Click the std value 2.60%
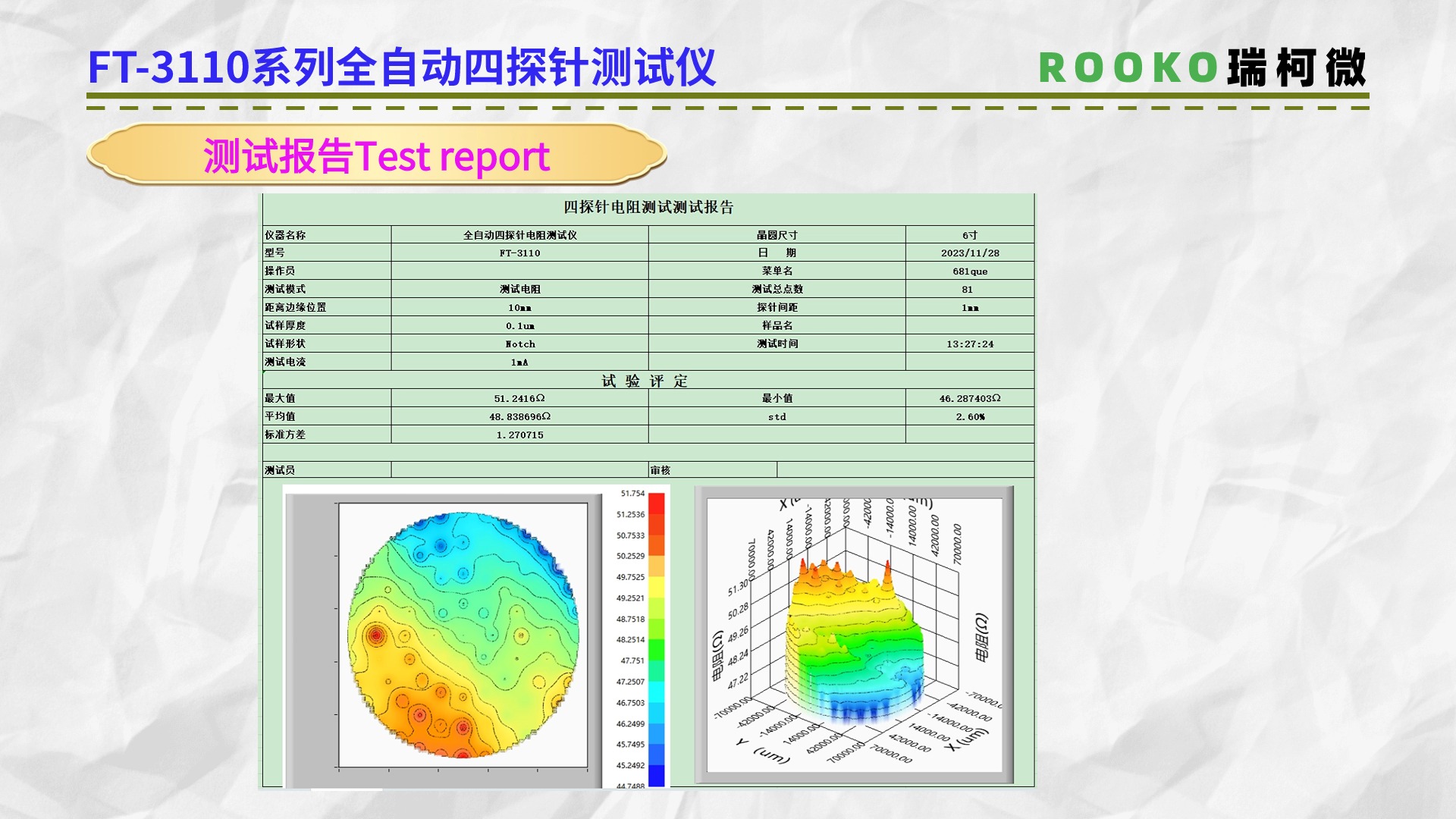 coord(970,417)
